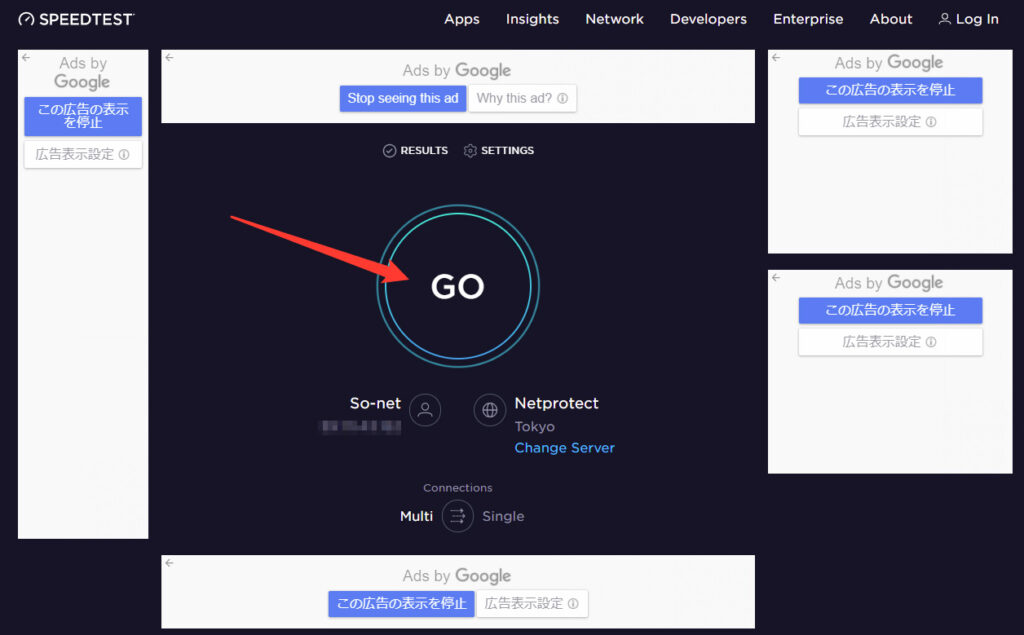Viewport: 1024px width, 635px height.
Task: Open the Insights menu
Action: click(532, 19)
